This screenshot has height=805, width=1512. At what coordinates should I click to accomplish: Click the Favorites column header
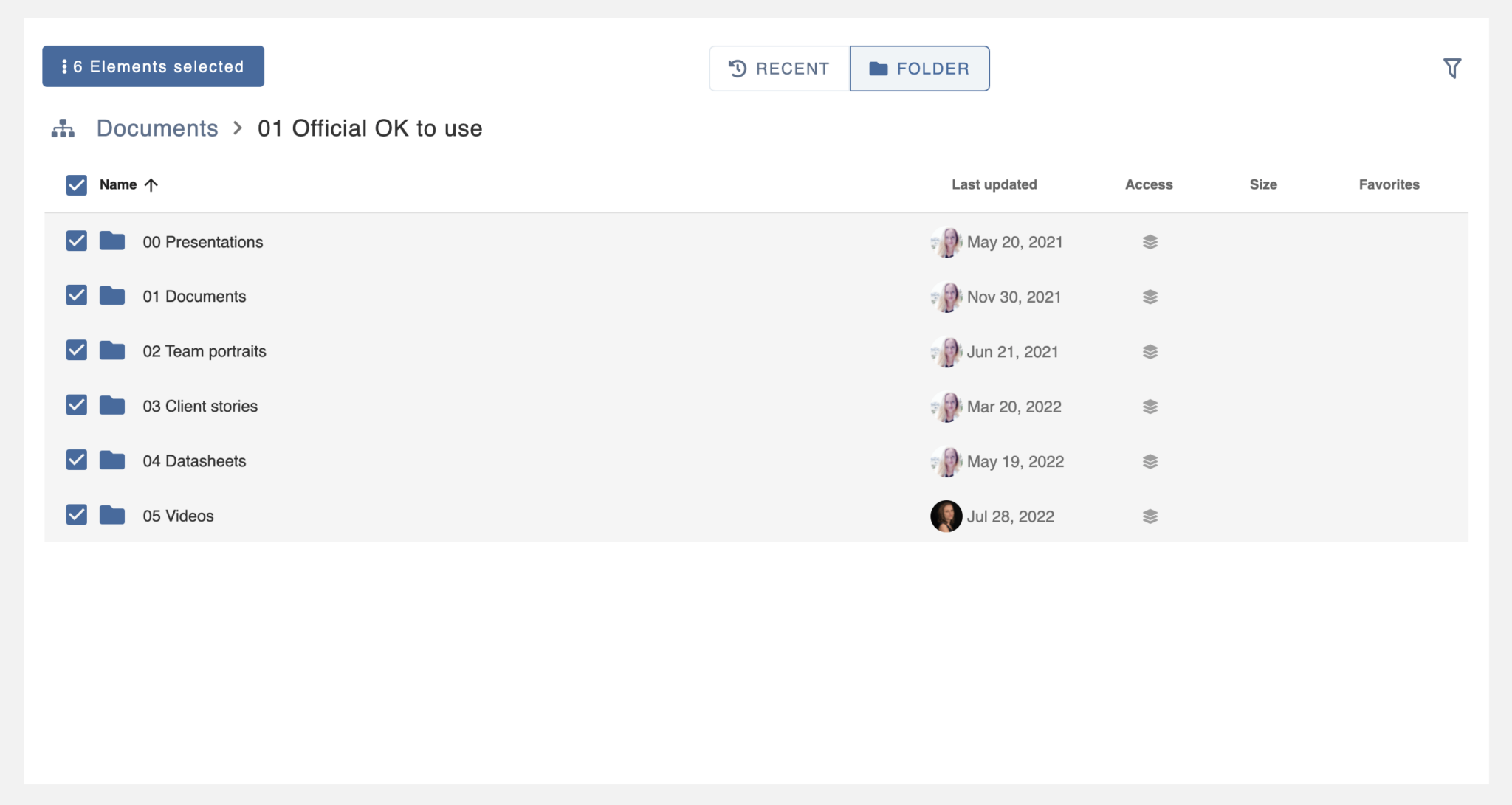coord(1388,184)
